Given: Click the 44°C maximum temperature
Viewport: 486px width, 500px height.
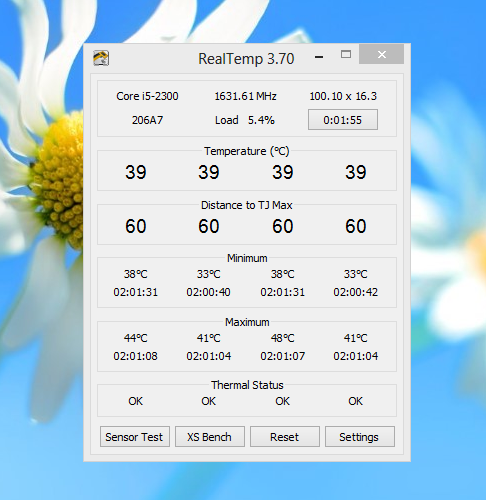Looking at the screenshot, I should [136, 338].
